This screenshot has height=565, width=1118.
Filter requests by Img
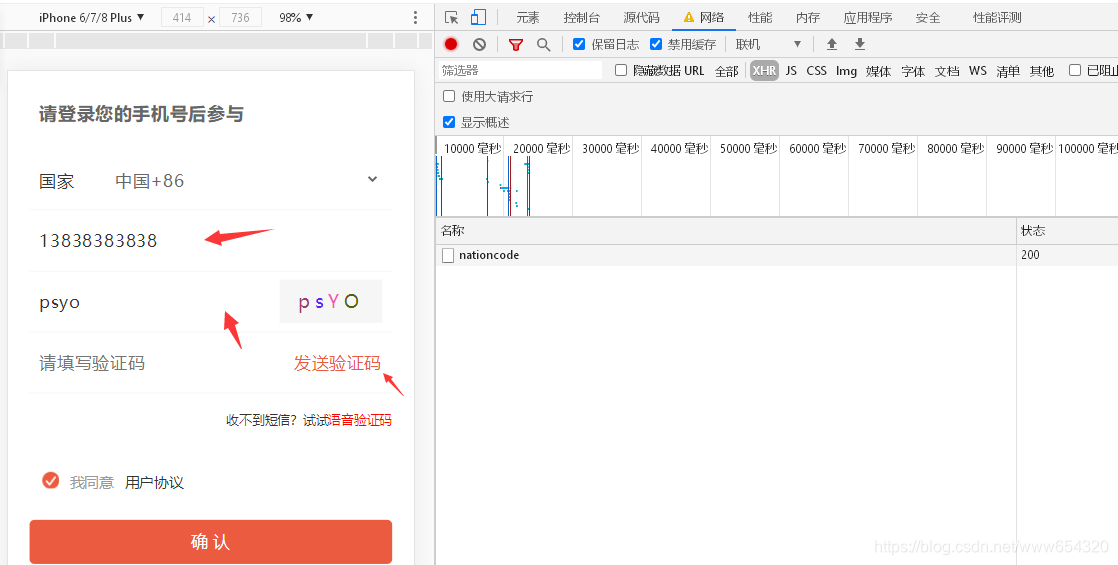click(x=846, y=71)
